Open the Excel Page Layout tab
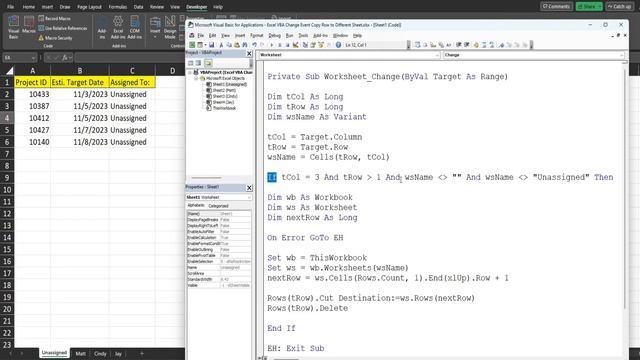The height and width of the screenshot is (360, 640). 89,7
